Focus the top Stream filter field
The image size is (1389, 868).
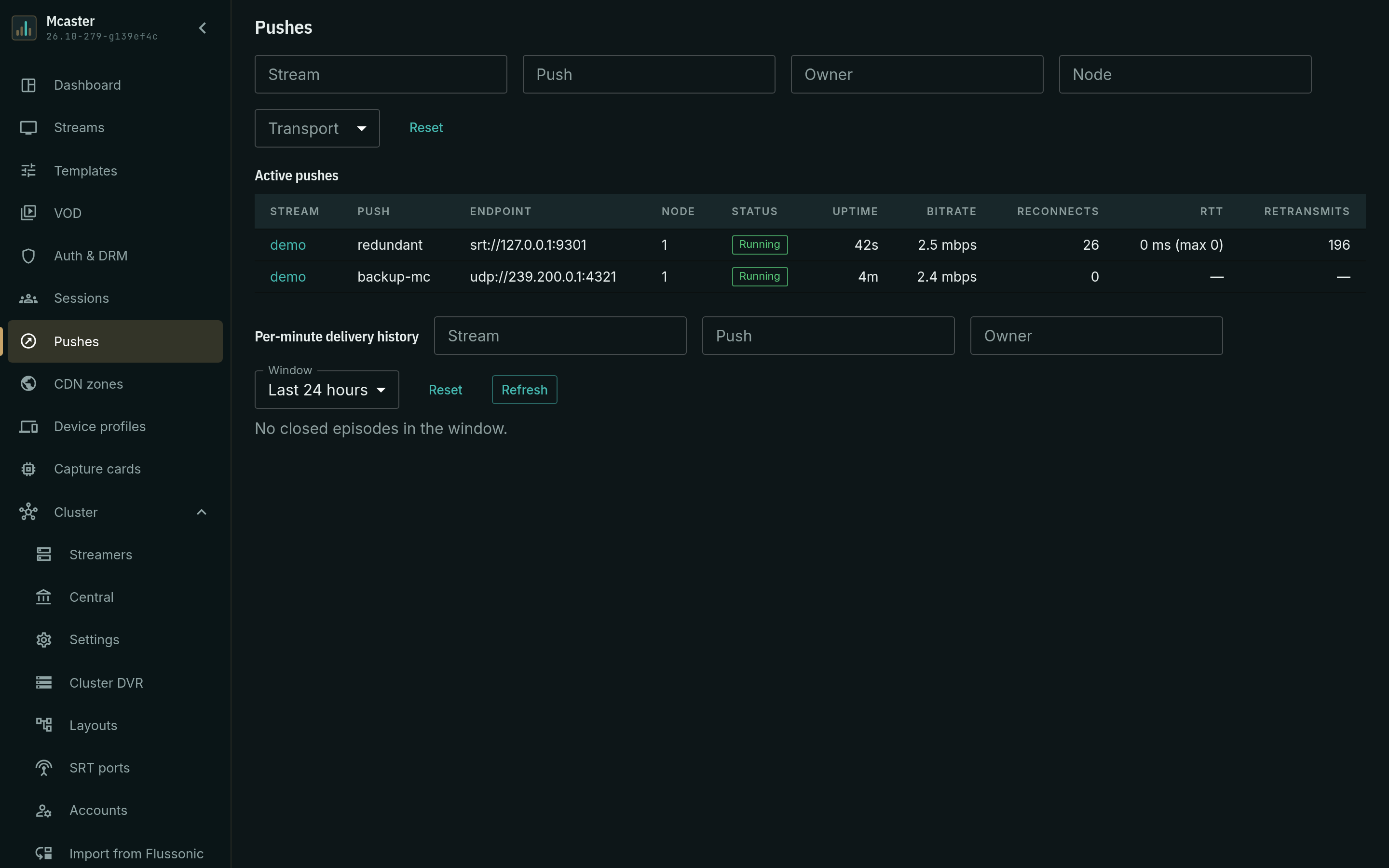point(381,74)
